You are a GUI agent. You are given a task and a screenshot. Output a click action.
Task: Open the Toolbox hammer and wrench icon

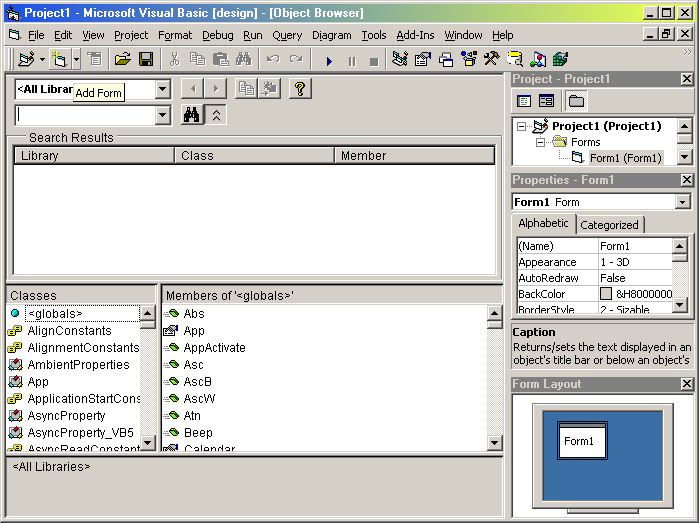click(492, 59)
